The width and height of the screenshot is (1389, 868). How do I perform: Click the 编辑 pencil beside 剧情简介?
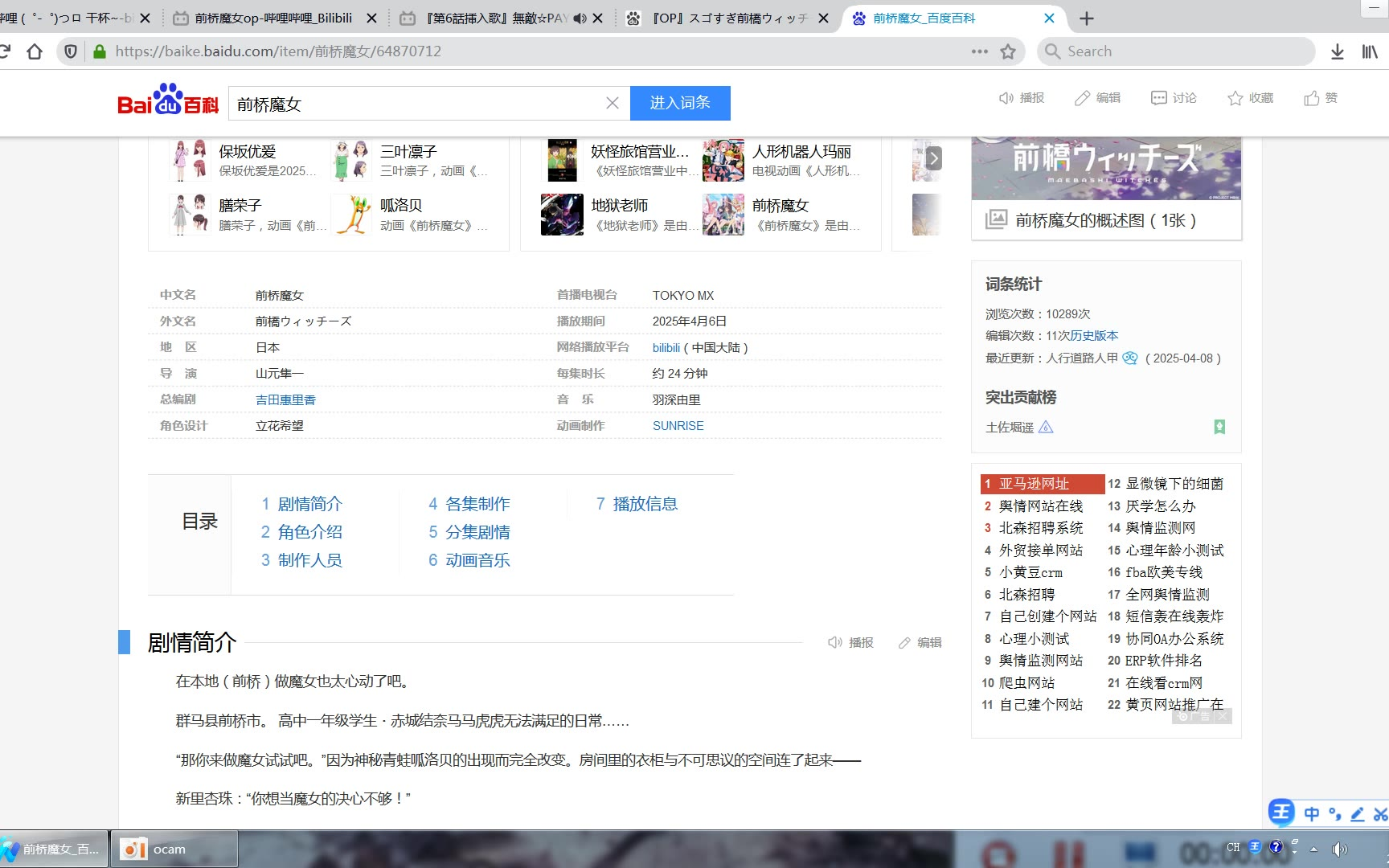tap(904, 643)
